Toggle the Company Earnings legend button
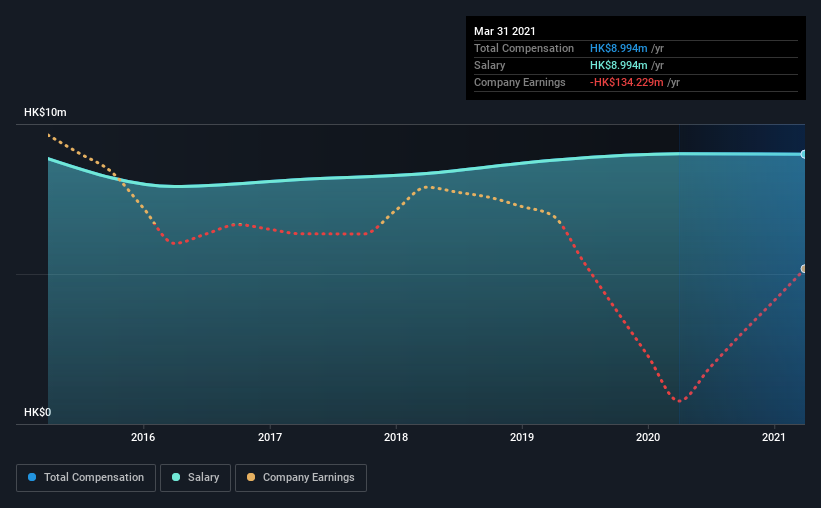 click(x=301, y=478)
